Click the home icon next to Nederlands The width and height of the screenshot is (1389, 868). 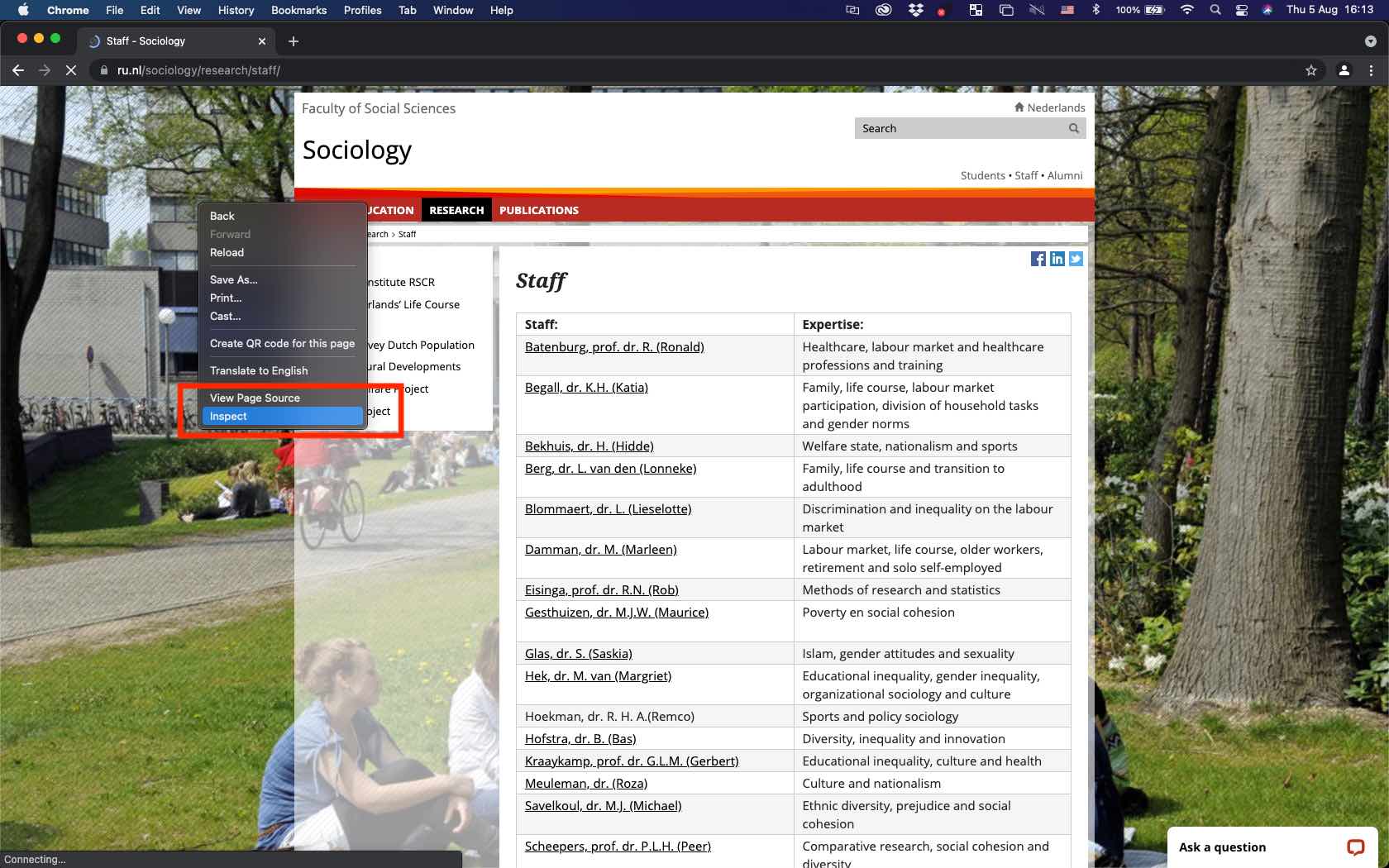point(1019,107)
